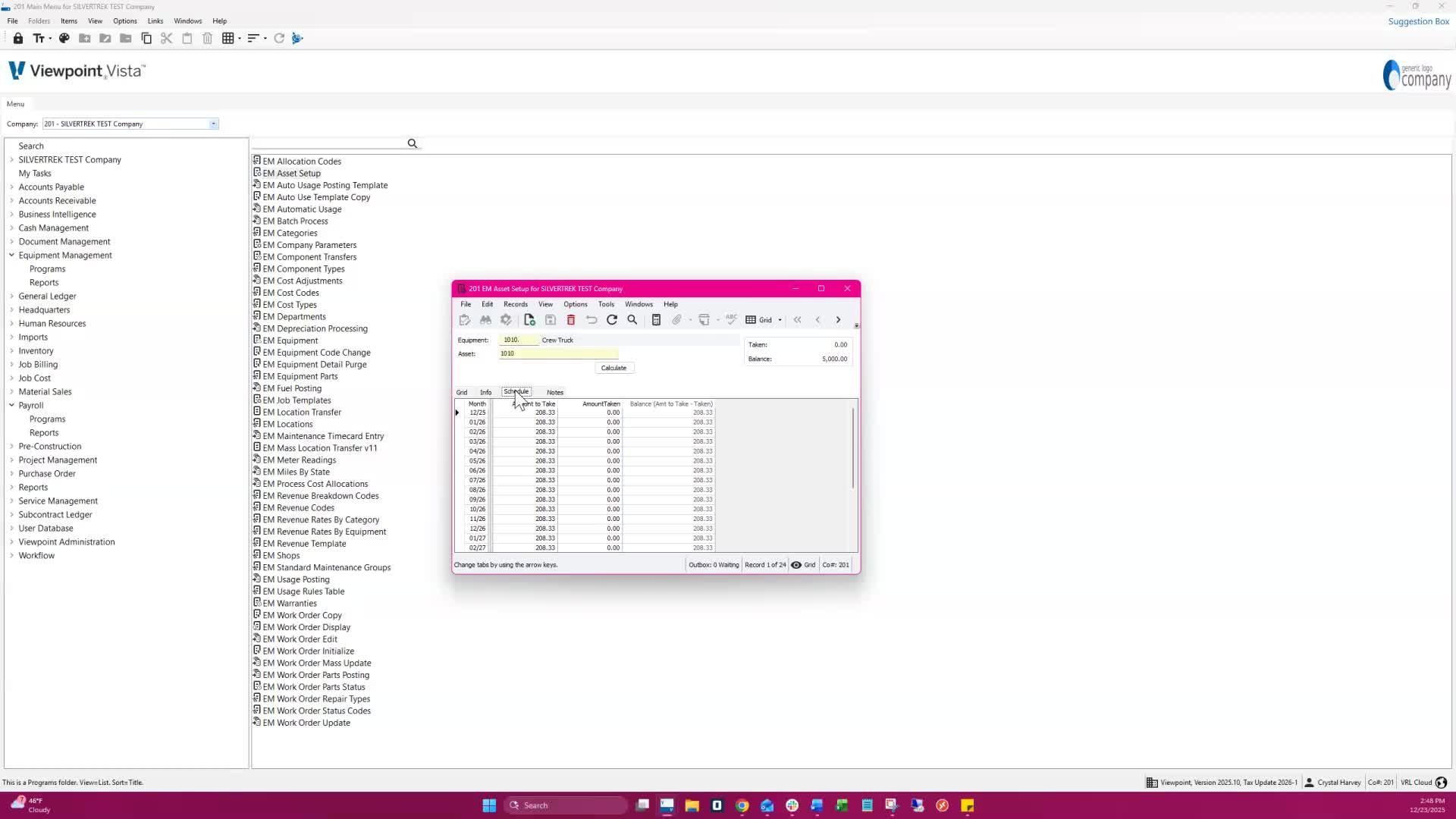This screenshot has height=819, width=1456.
Task: Click the Asset input field
Action: point(558,353)
